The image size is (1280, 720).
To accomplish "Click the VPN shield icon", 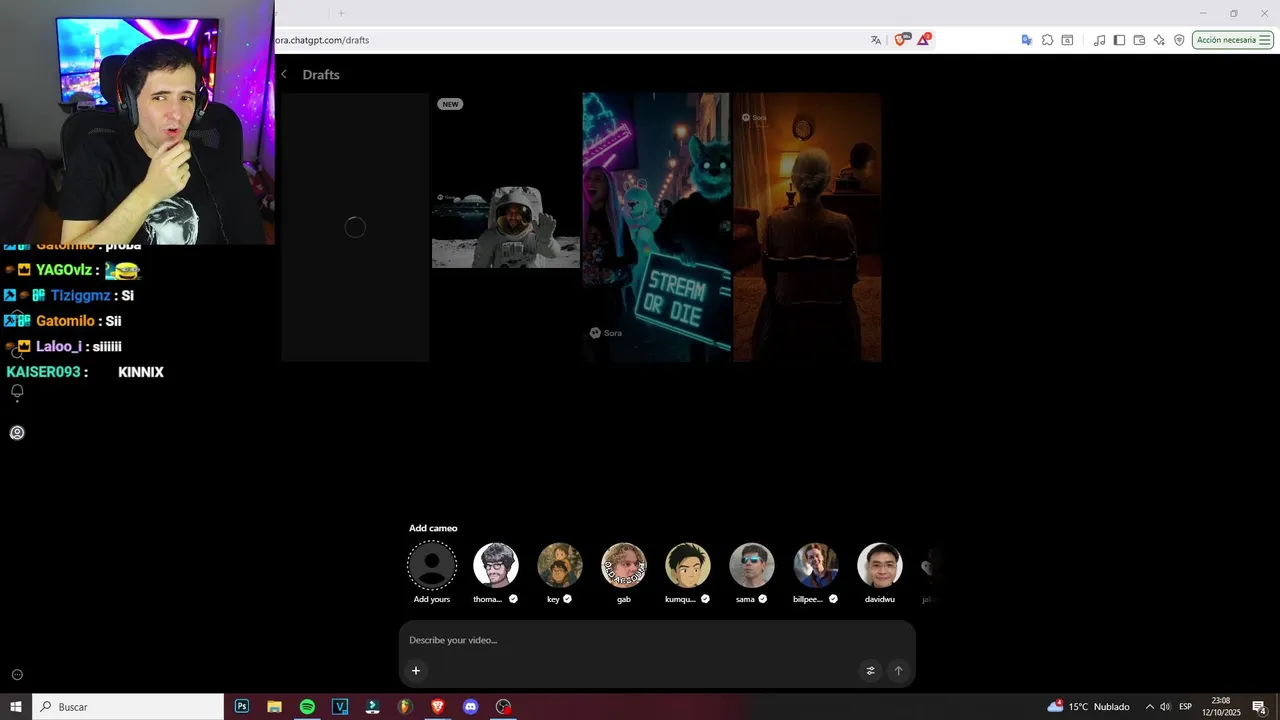I will click(1179, 40).
